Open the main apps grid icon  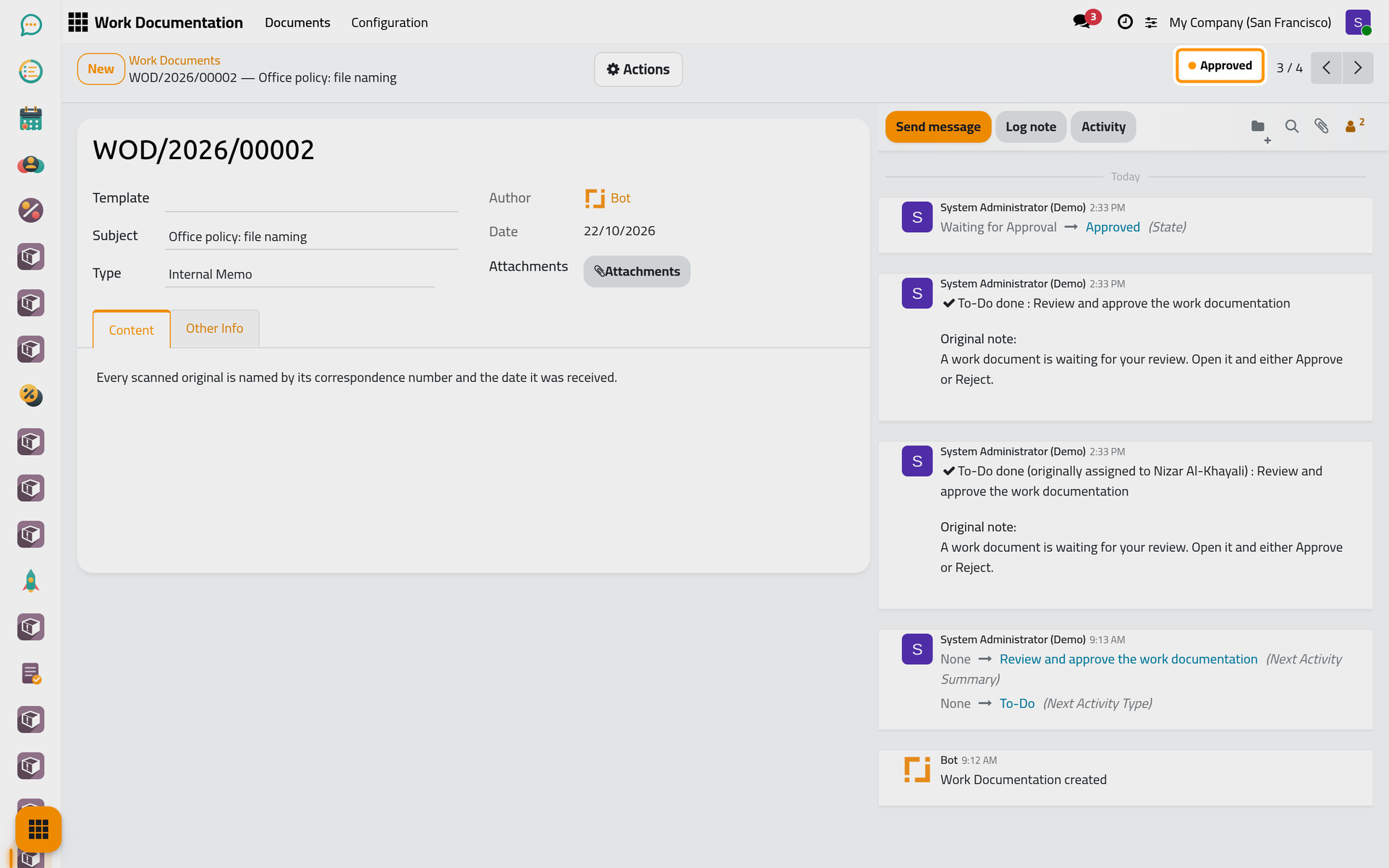(78, 22)
